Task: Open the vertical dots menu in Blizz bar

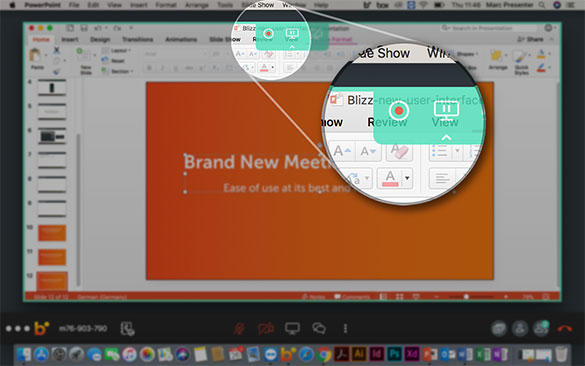Action: tap(345, 328)
